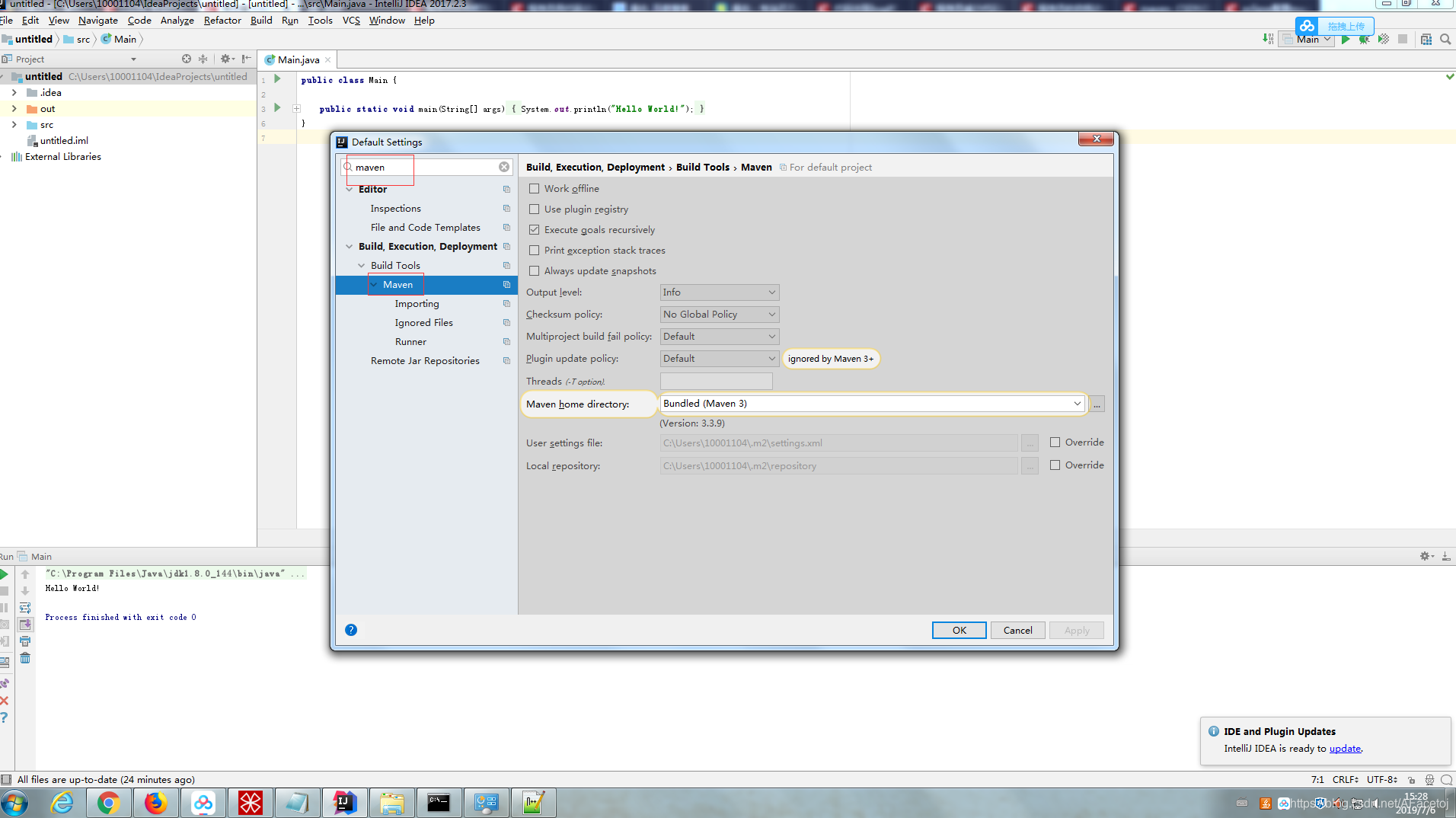Enable Print exception stack traces

click(534, 251)
